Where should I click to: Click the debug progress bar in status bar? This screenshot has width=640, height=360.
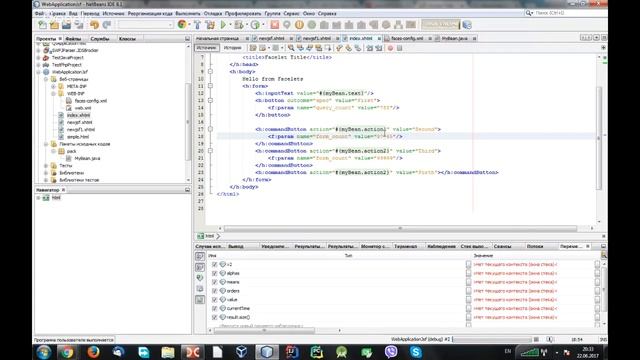point(492,340)
